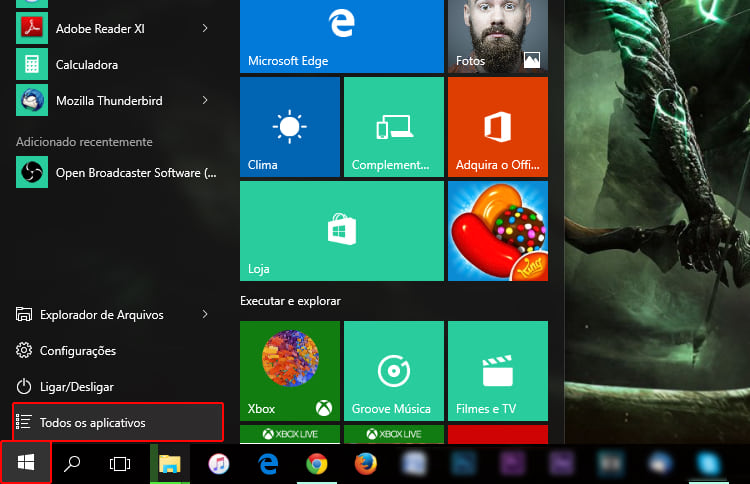750x484 pixels.
Task: Open the Groove Música tile
Action: click(x=394, y=371)
